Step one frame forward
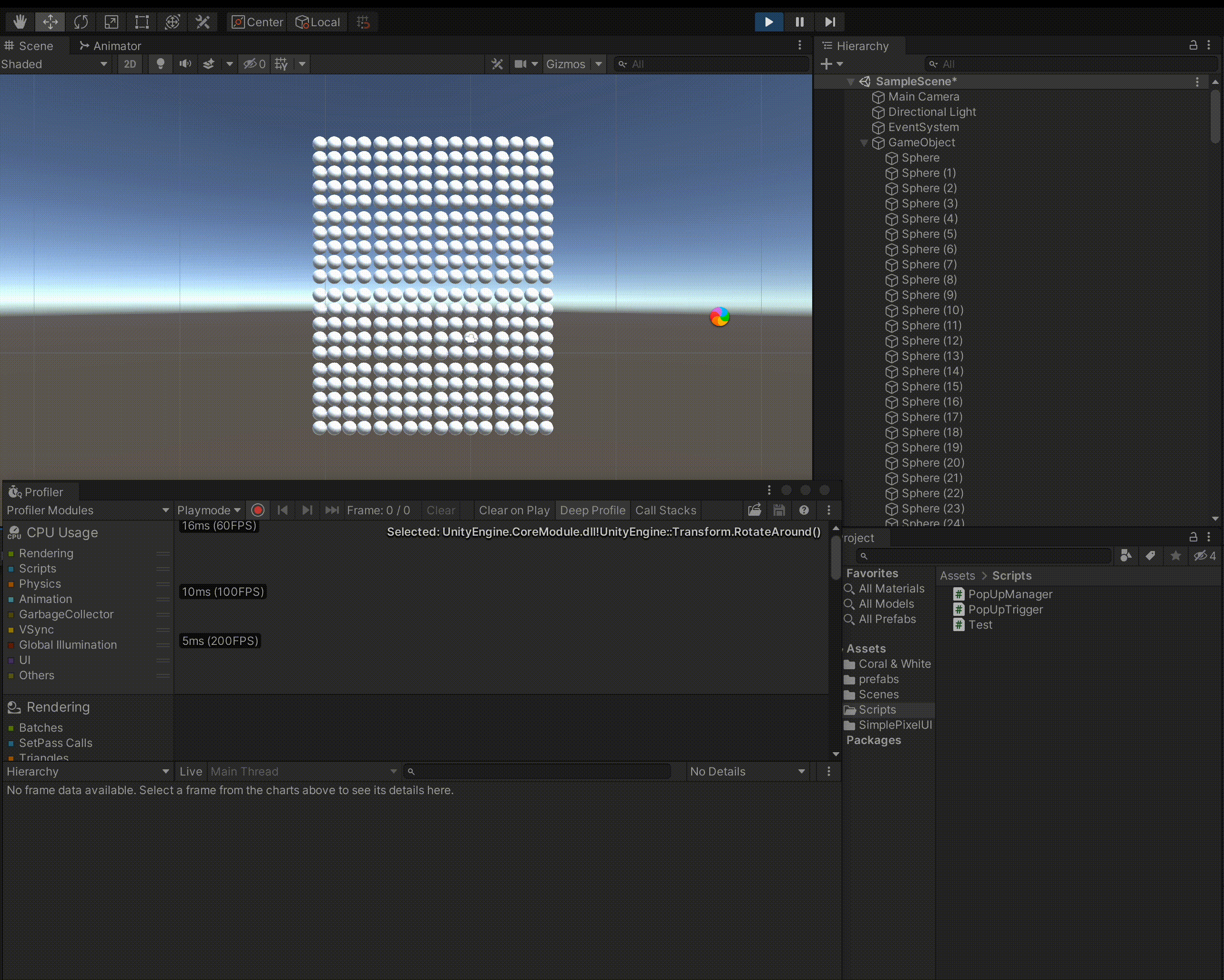Viewport: 1224px width, 980px height. point(830,22)
